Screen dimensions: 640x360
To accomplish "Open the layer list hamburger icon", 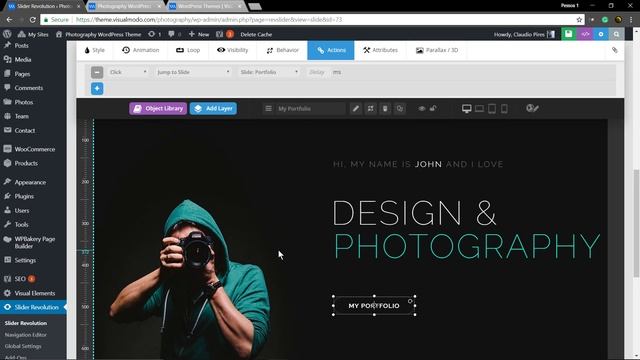I will click(x=268, y=109).
